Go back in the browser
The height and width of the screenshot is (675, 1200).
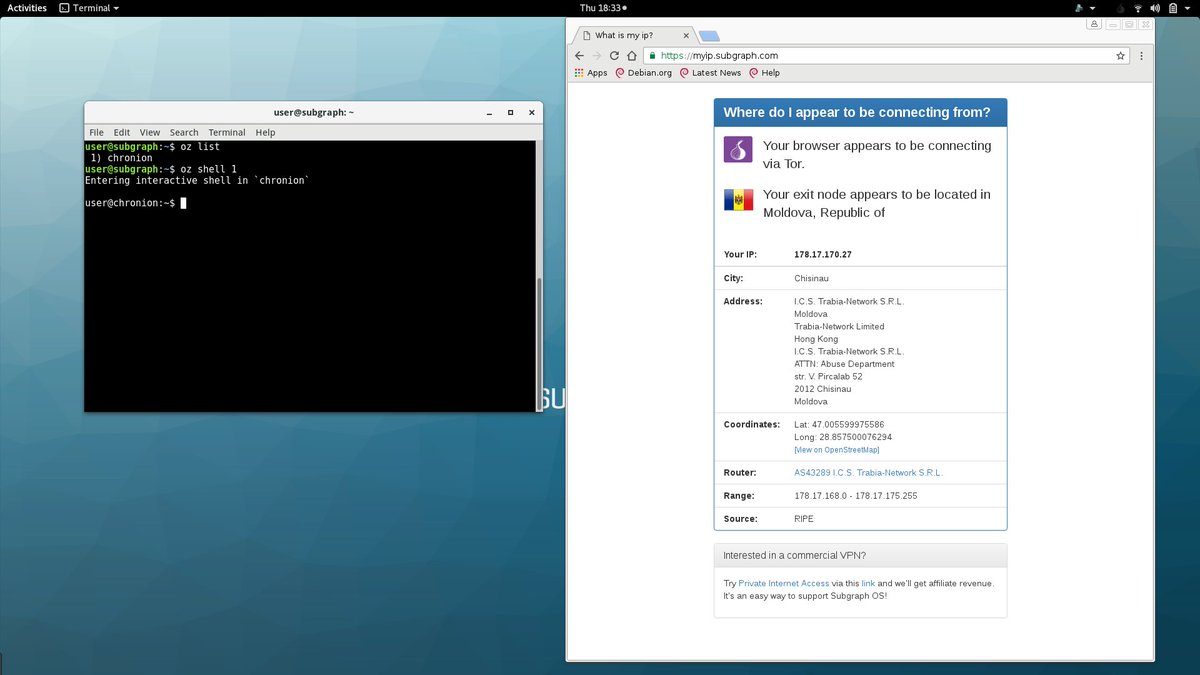(x=579, y=56)
